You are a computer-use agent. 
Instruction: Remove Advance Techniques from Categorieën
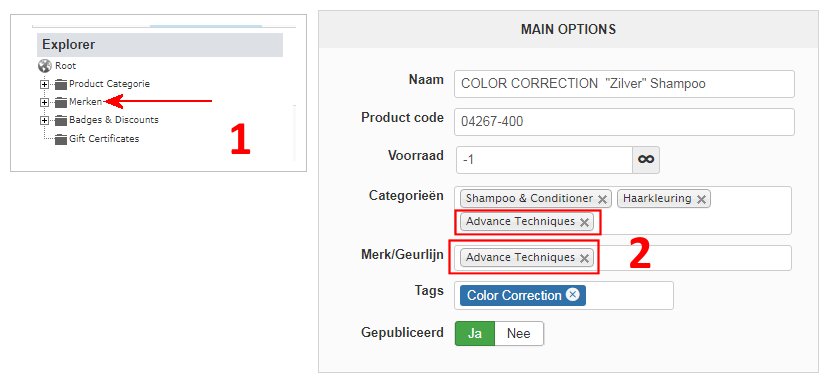(x=584, y=222)
